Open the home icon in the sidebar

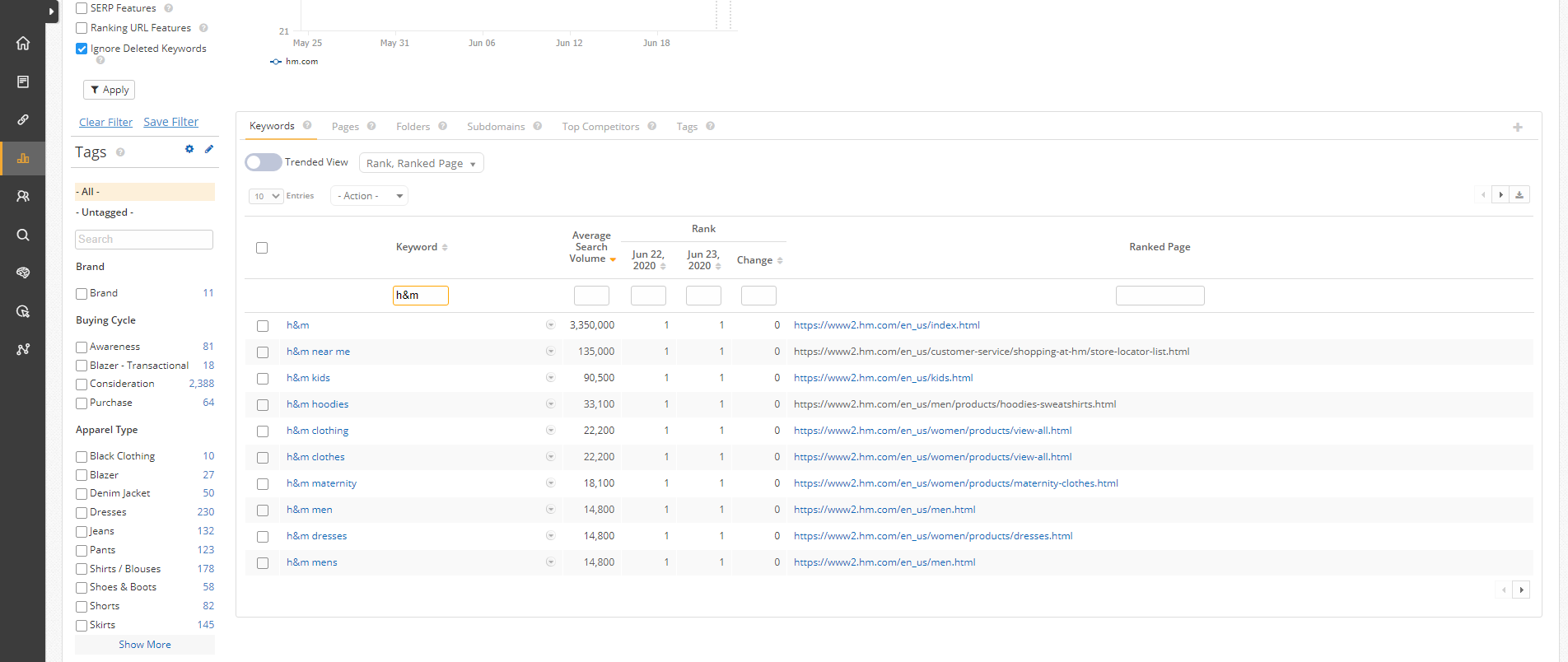(x=23, y=44)
